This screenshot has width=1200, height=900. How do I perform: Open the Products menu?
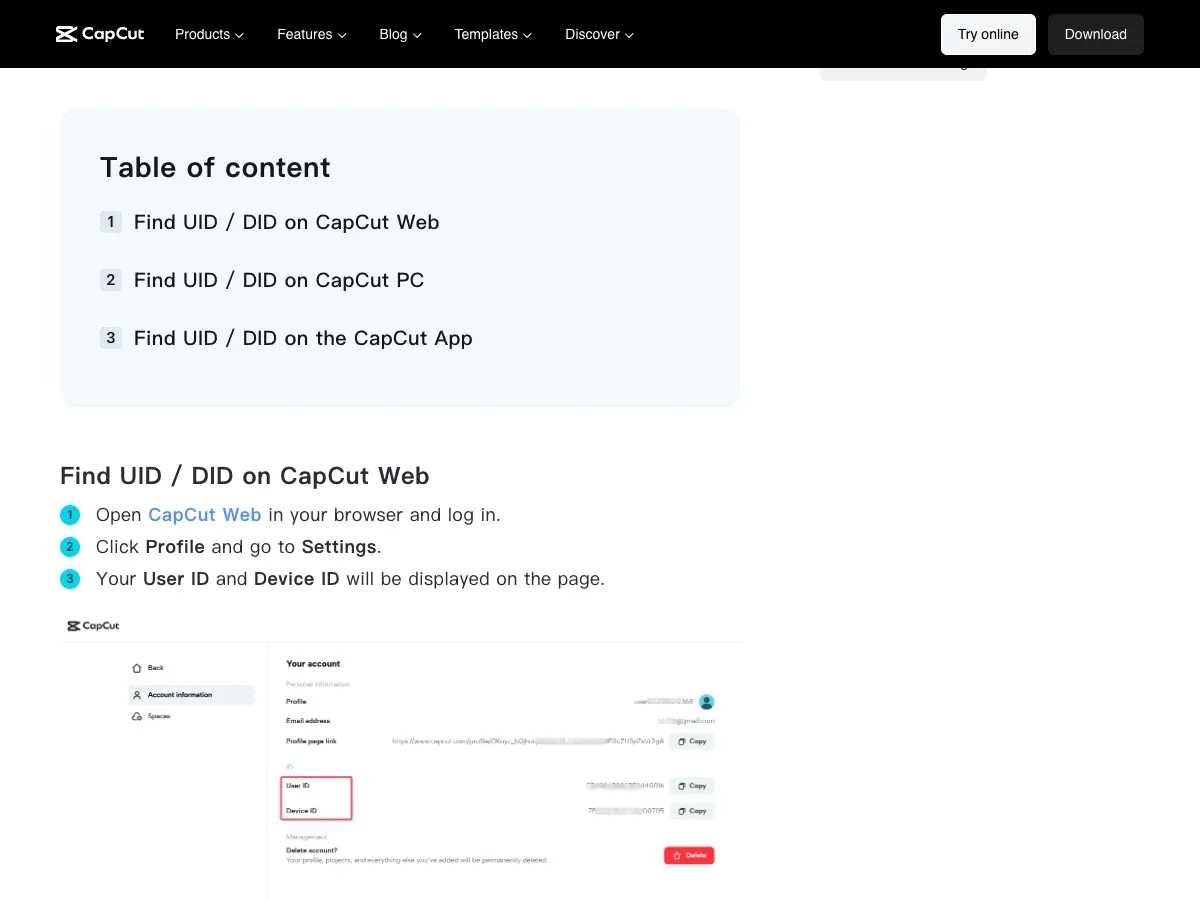209,34
